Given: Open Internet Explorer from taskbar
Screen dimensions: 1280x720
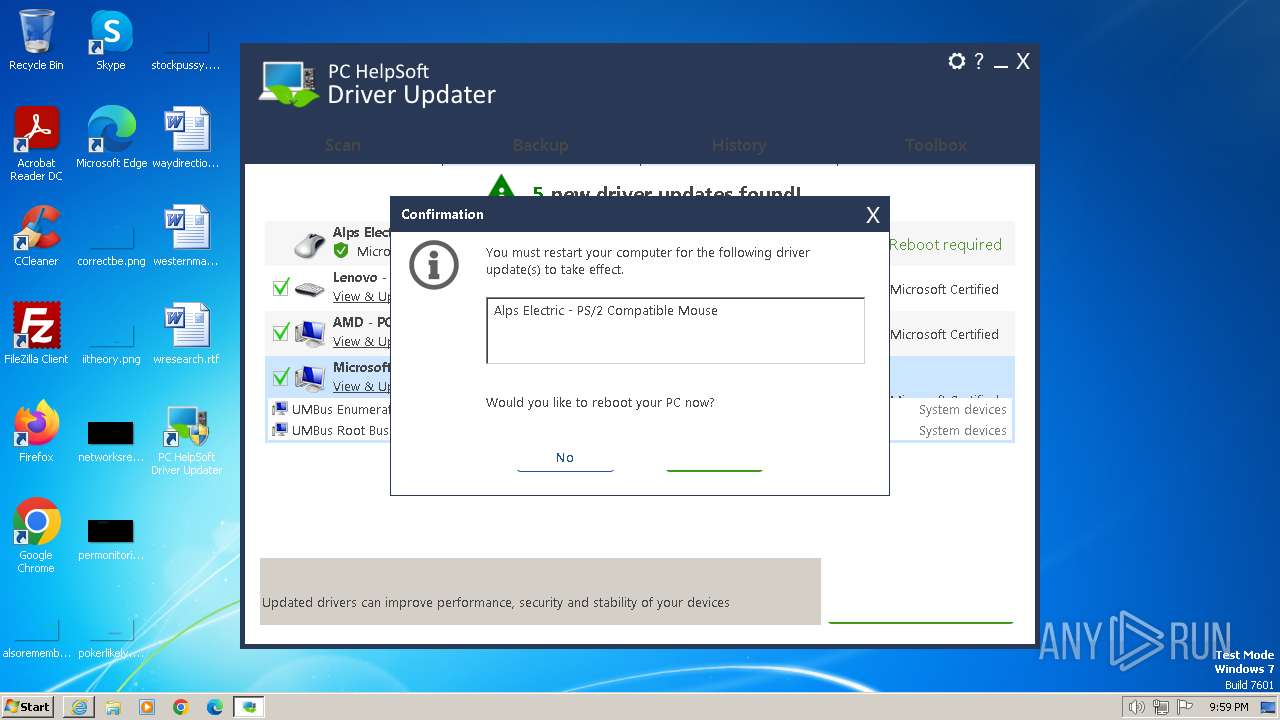Looking at the screenshot, I should tap(79, 707).
